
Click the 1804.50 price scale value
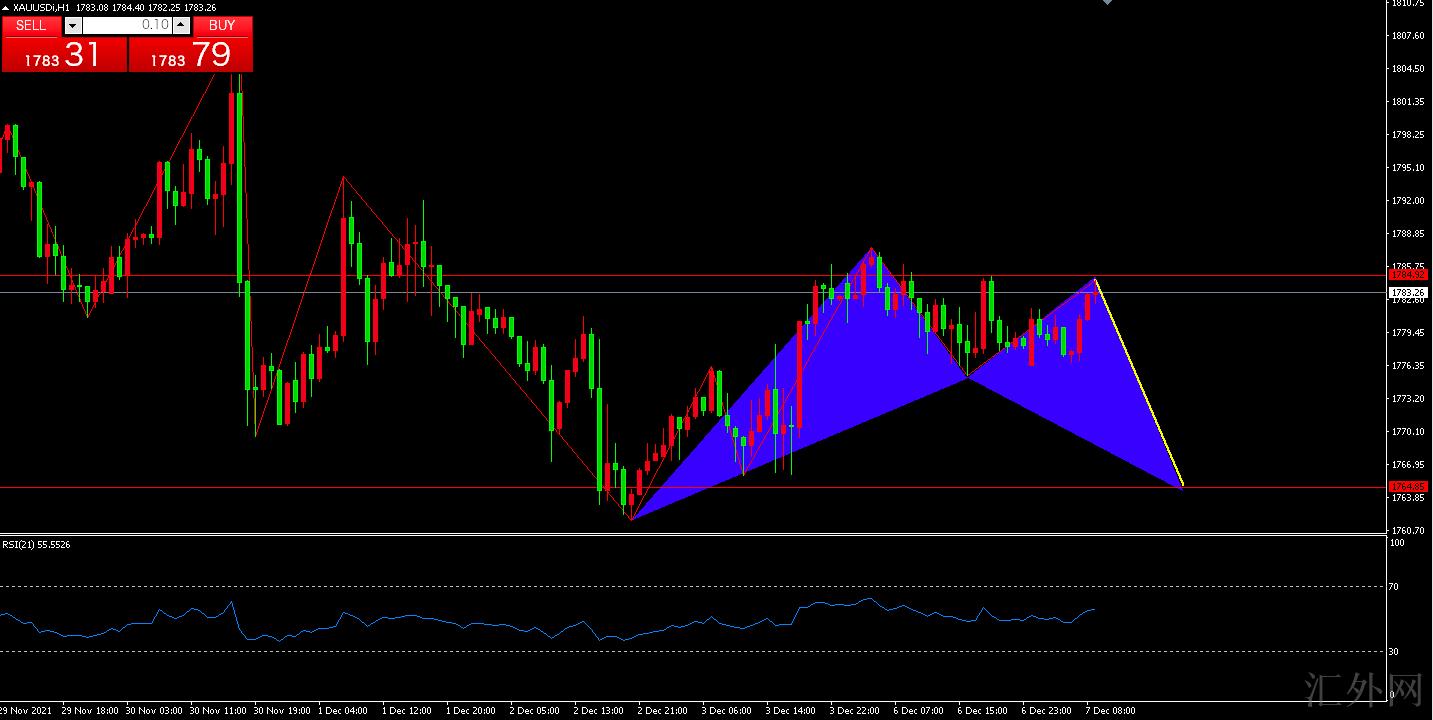1408,69
